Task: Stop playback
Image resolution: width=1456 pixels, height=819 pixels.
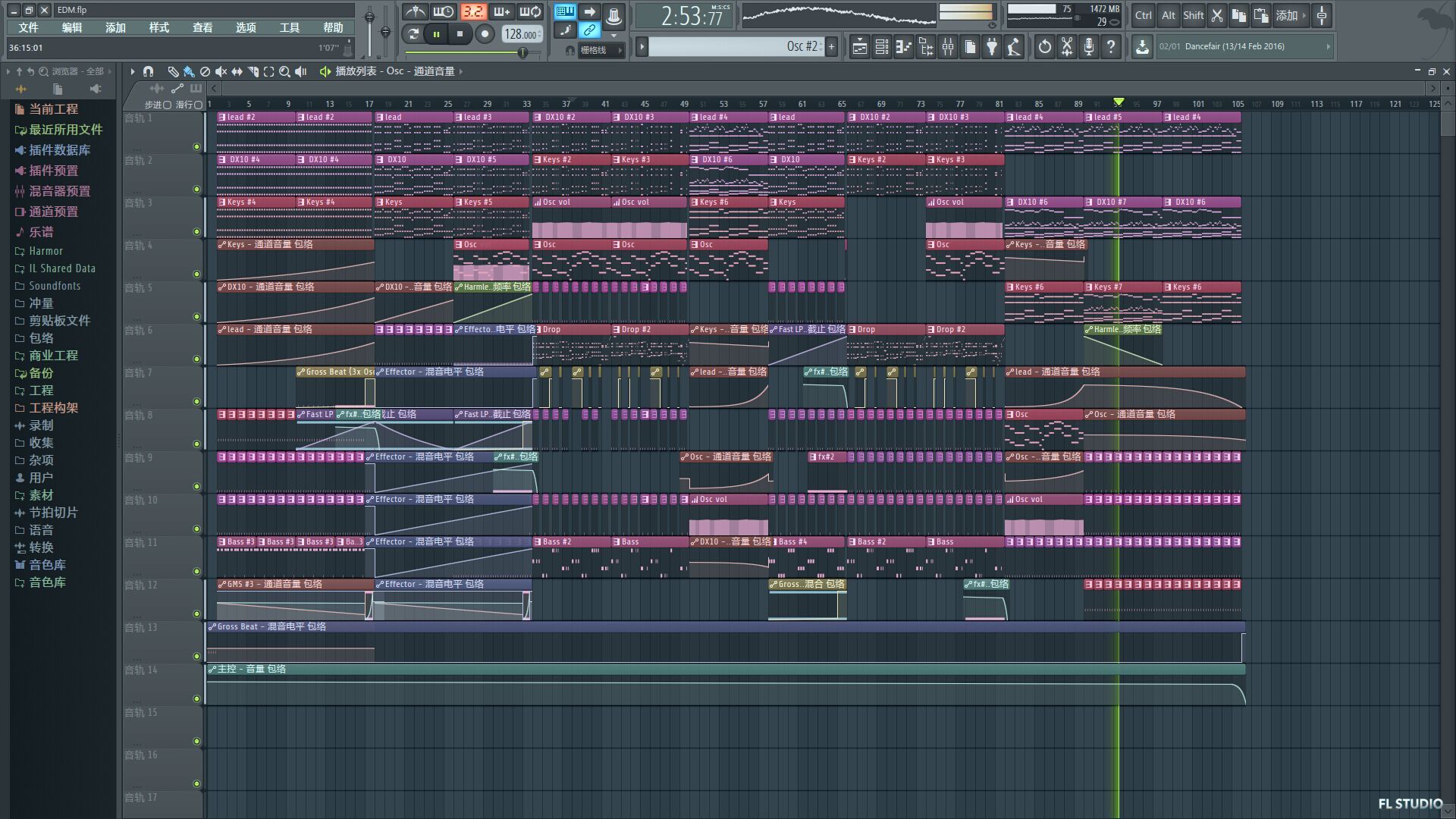Action: (460, 33)
